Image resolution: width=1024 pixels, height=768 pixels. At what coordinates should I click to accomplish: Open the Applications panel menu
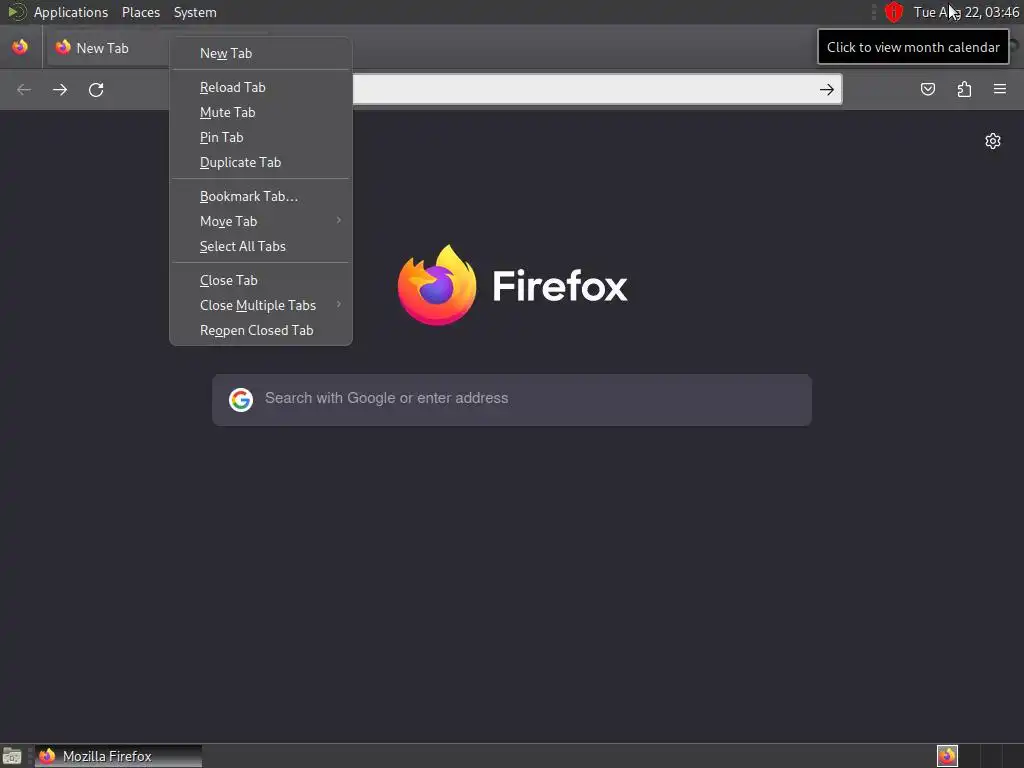(71, 12)
